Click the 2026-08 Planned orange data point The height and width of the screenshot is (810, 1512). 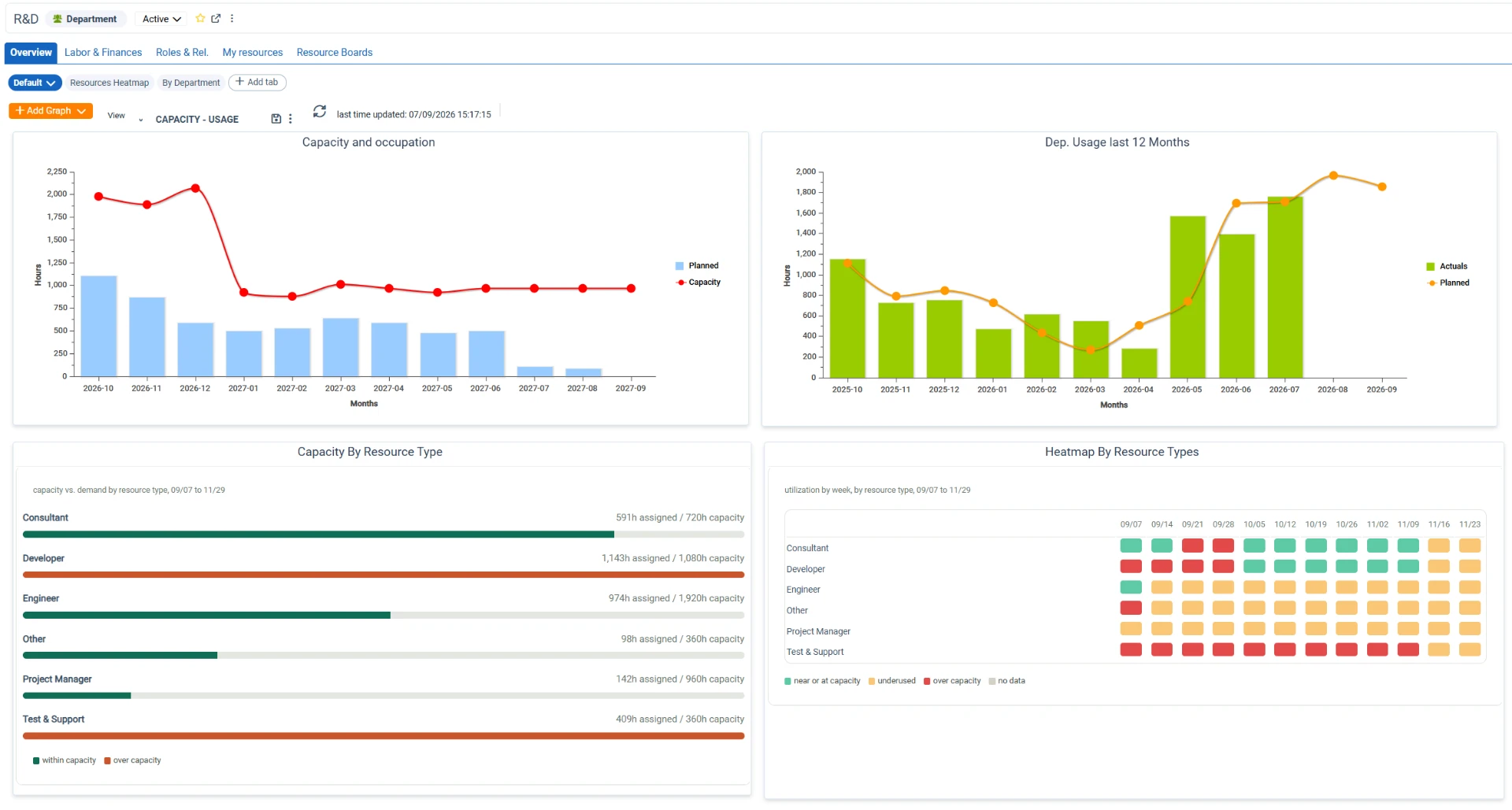pyautogui.click(x=1333, y=176)
